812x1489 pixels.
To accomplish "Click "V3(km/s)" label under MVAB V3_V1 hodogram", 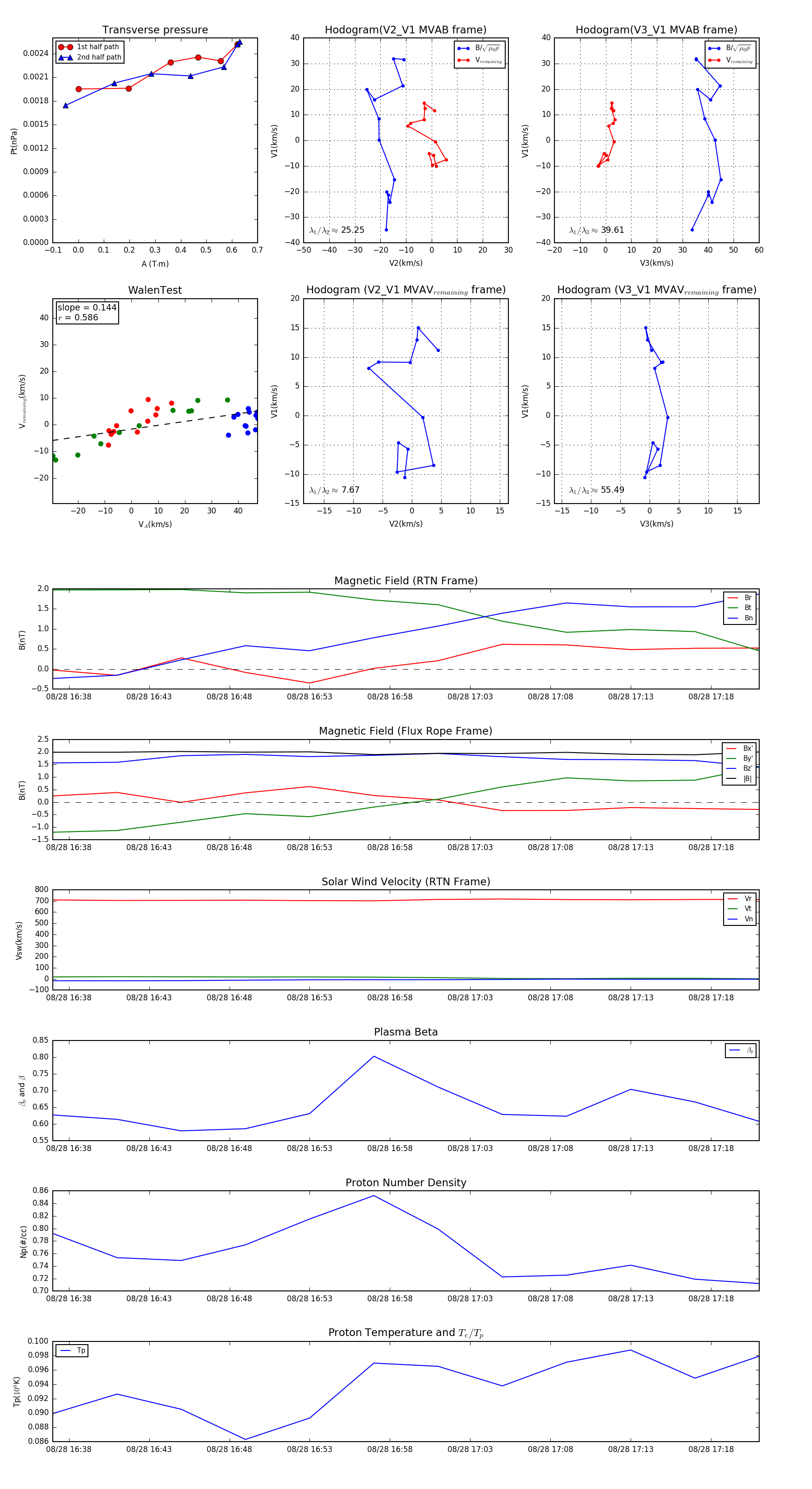I will [x=656, y=263].
